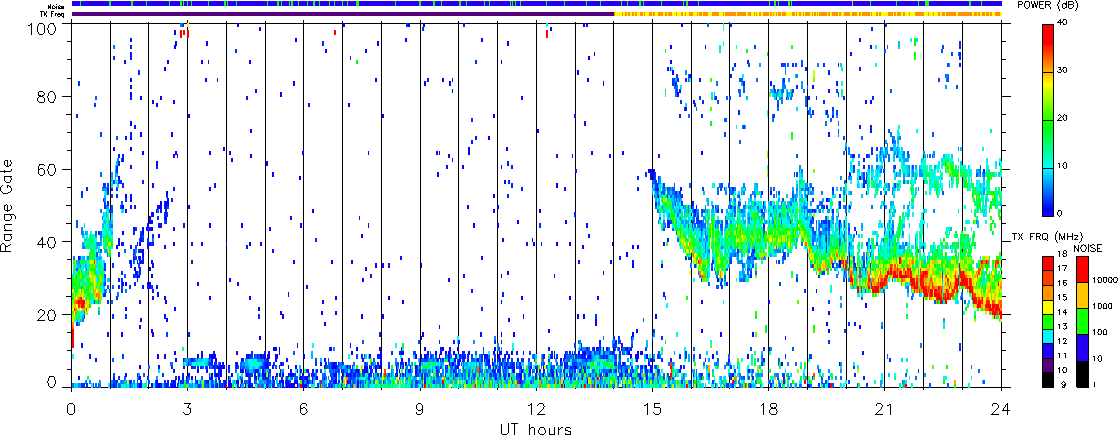Select the "POWER (dB)" legend title

tap(1049, 6)
